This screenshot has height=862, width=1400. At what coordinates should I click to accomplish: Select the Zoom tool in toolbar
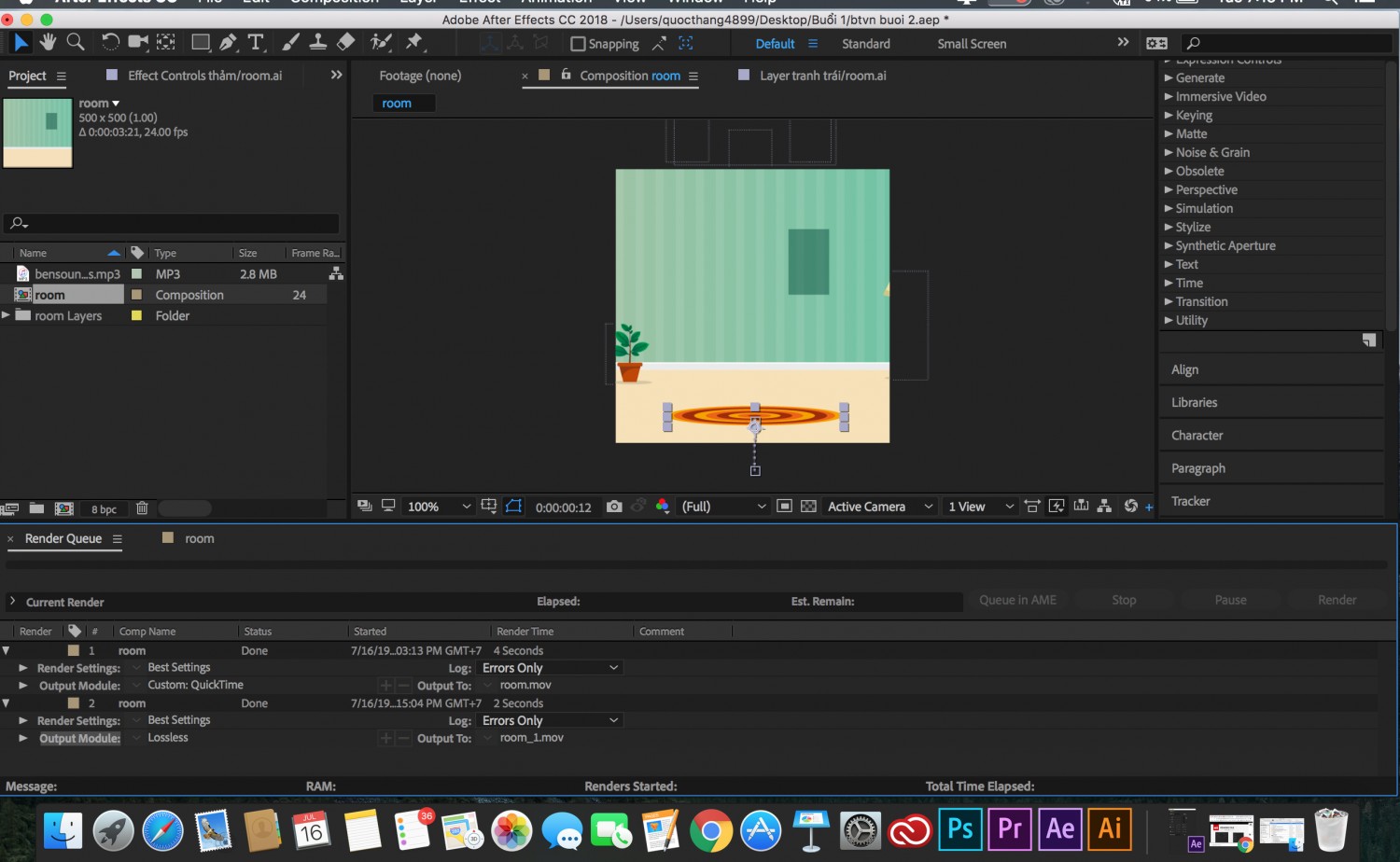76,42
